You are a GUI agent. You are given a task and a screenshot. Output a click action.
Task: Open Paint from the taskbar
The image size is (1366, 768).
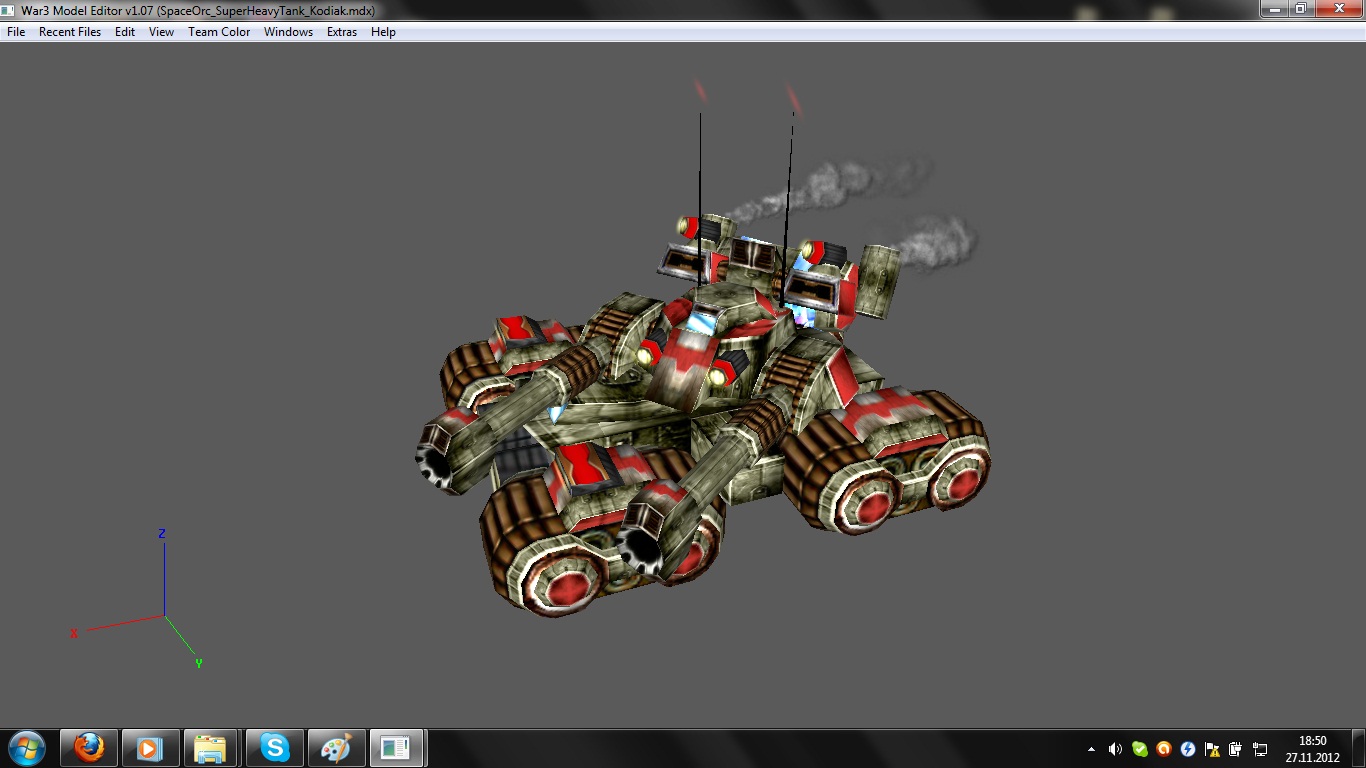336,748
